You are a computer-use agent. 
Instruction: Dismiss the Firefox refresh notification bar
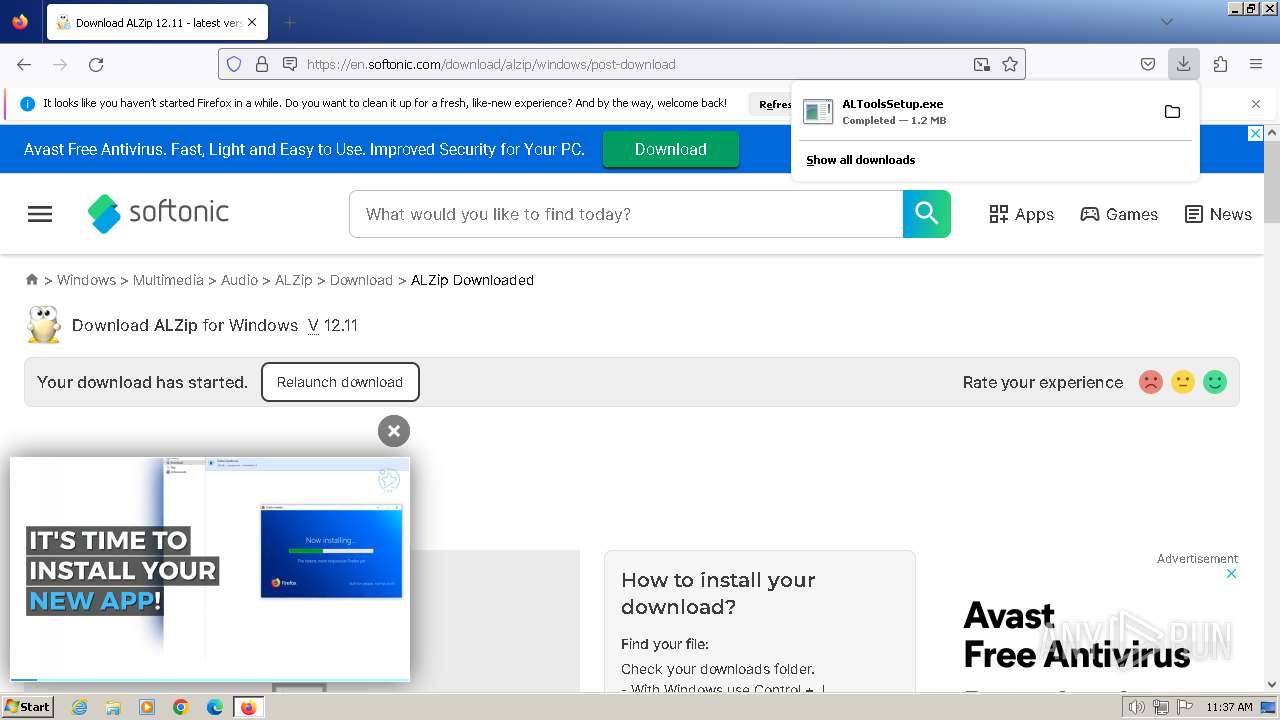tap(1256, 104)
